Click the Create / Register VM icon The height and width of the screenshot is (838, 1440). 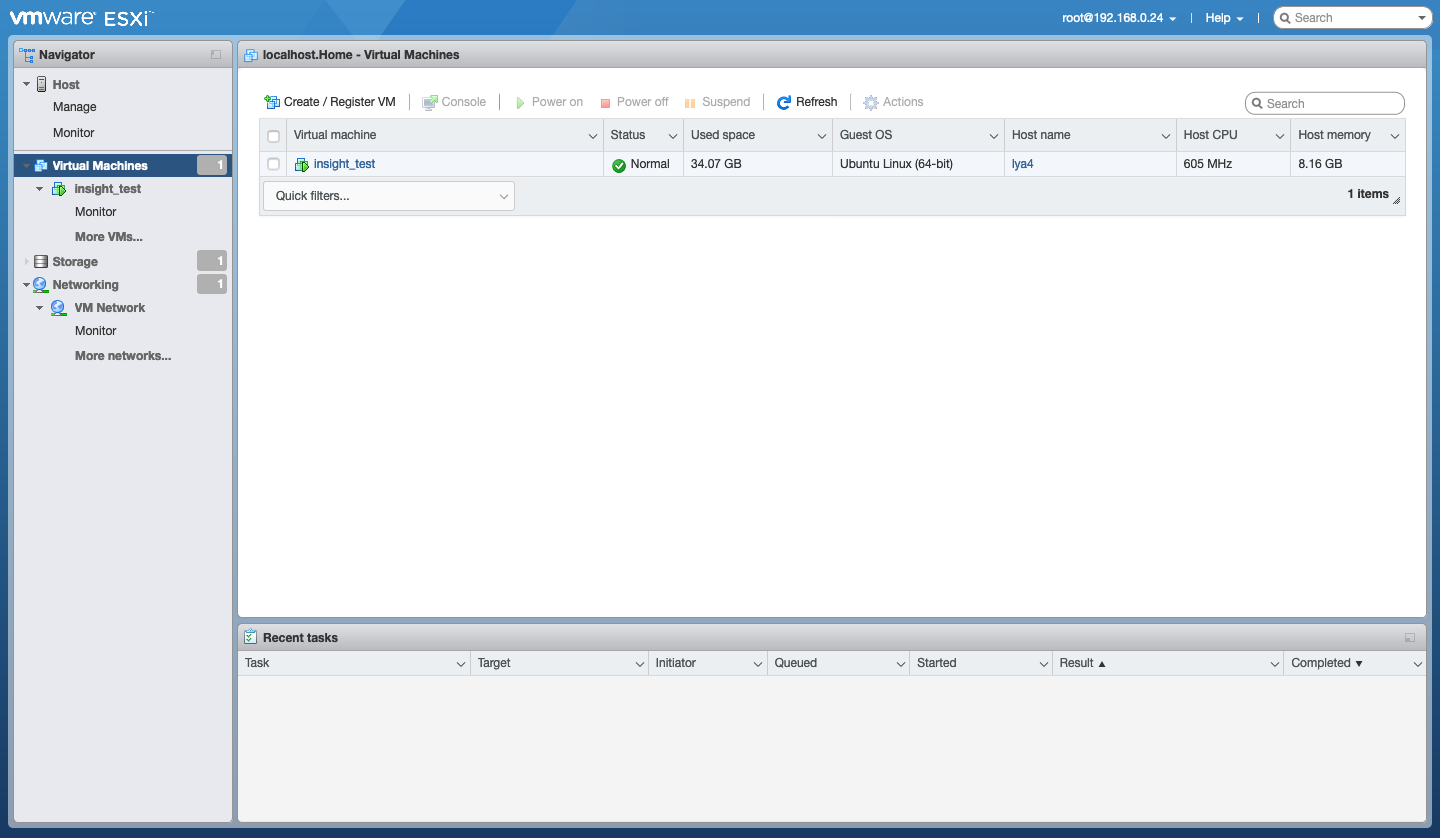270,101
